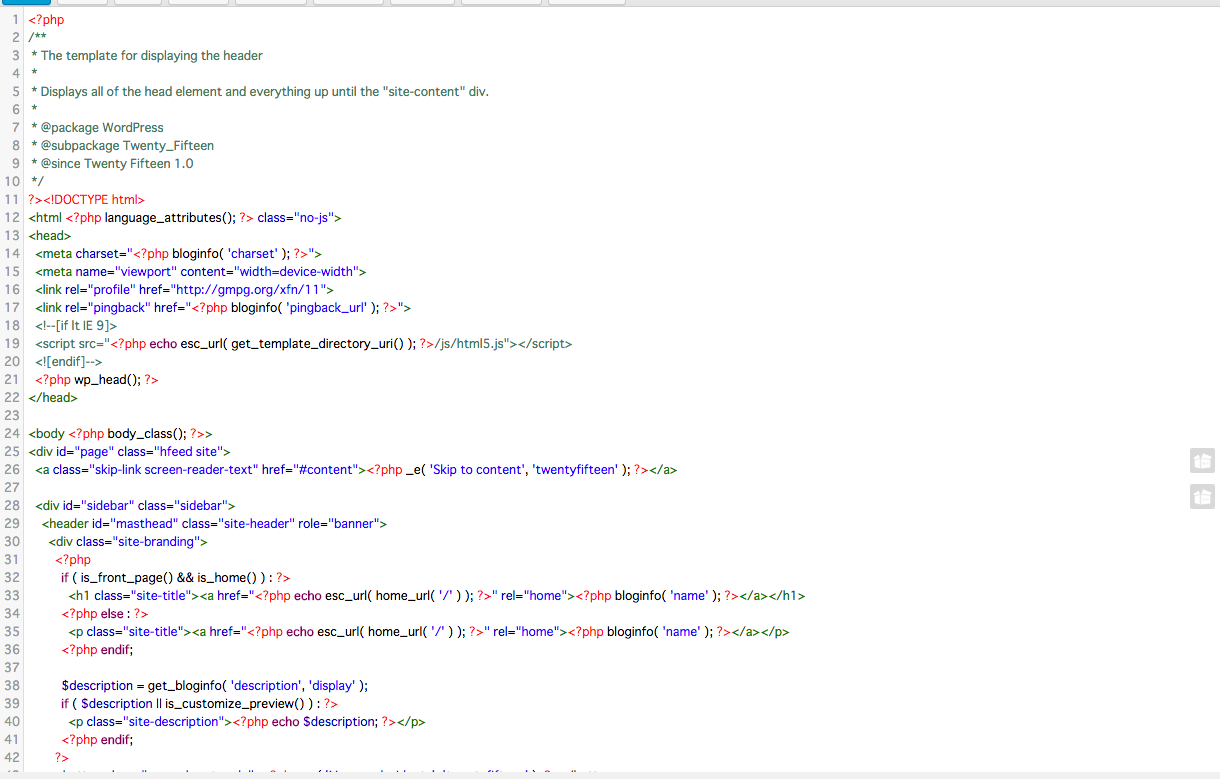This screenshot has height=779, width=1220.
Task: Click the 'site-header' class value
Action: click(259, 524)
